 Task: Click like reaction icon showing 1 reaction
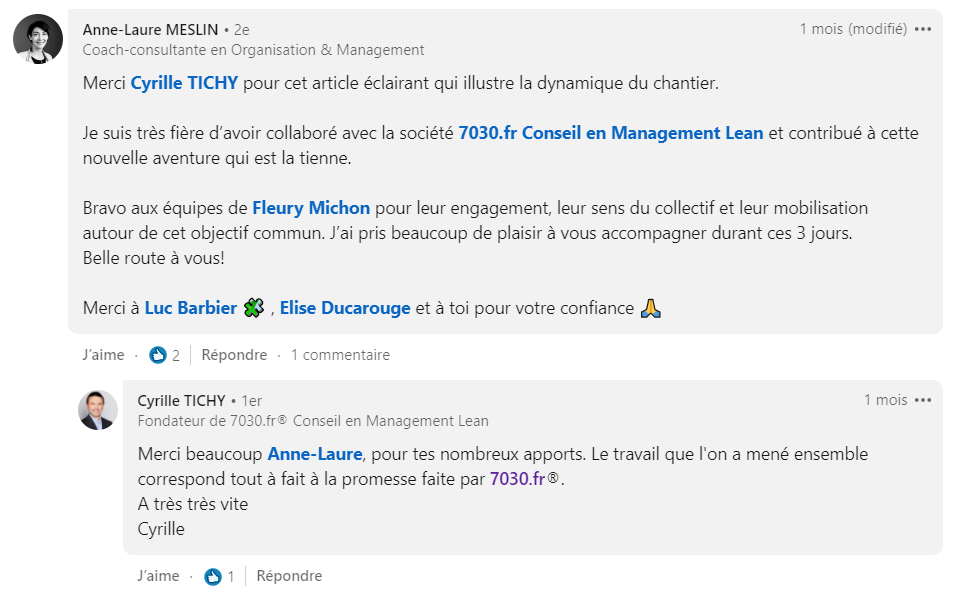[213, 576]
